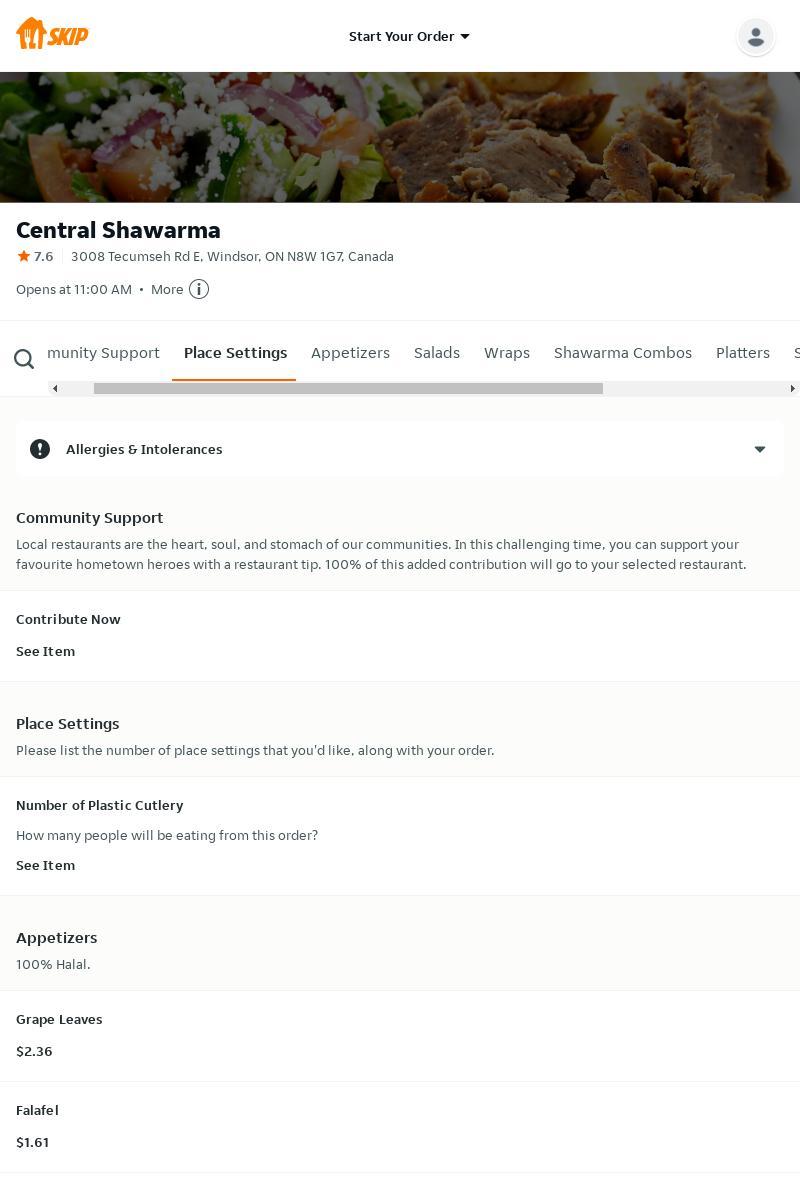
Task: Click the menu search magnifier icon
Action: (x=24, y=359)
